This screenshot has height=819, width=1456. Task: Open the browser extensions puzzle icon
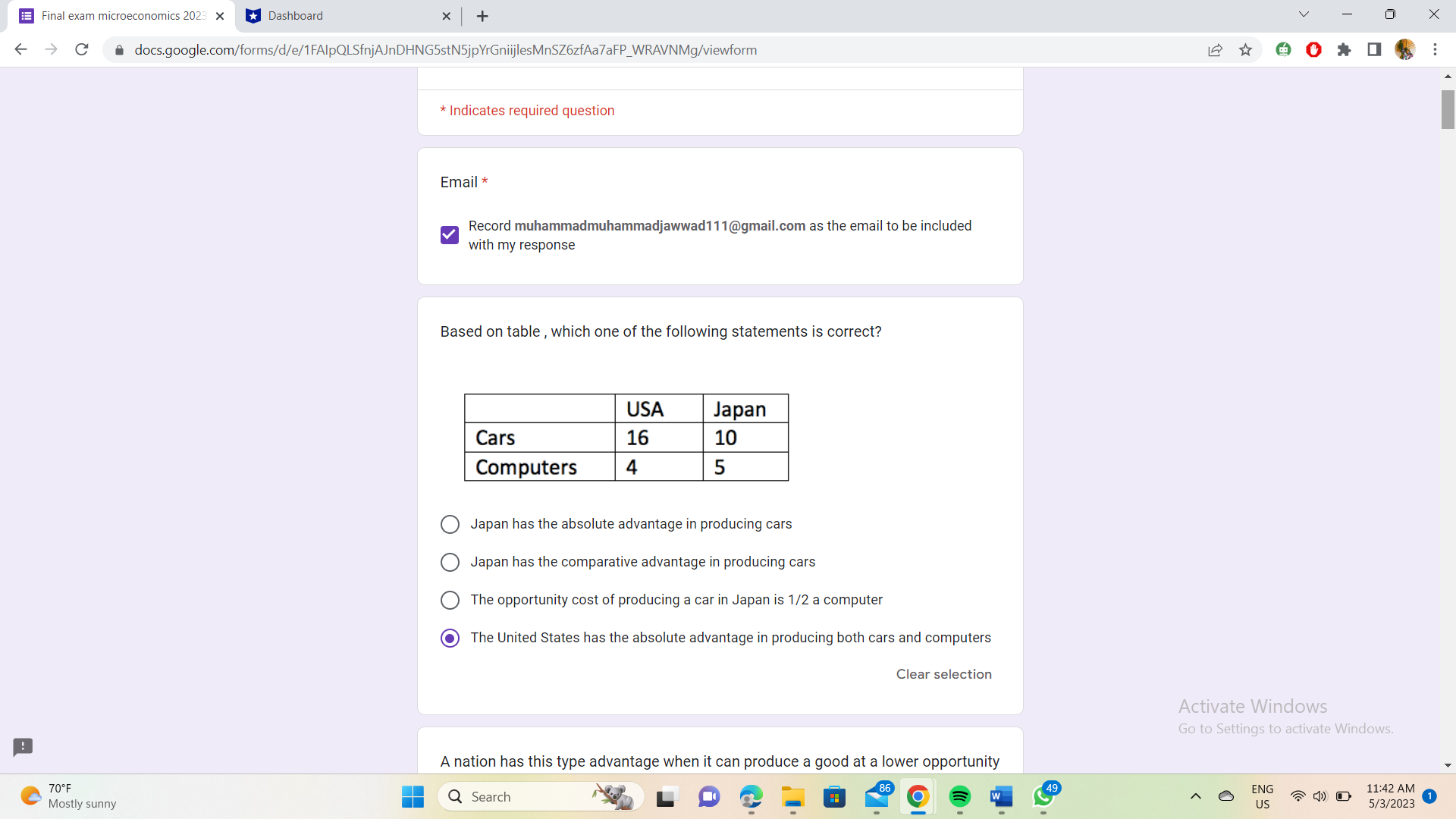tap(1344, 49)
